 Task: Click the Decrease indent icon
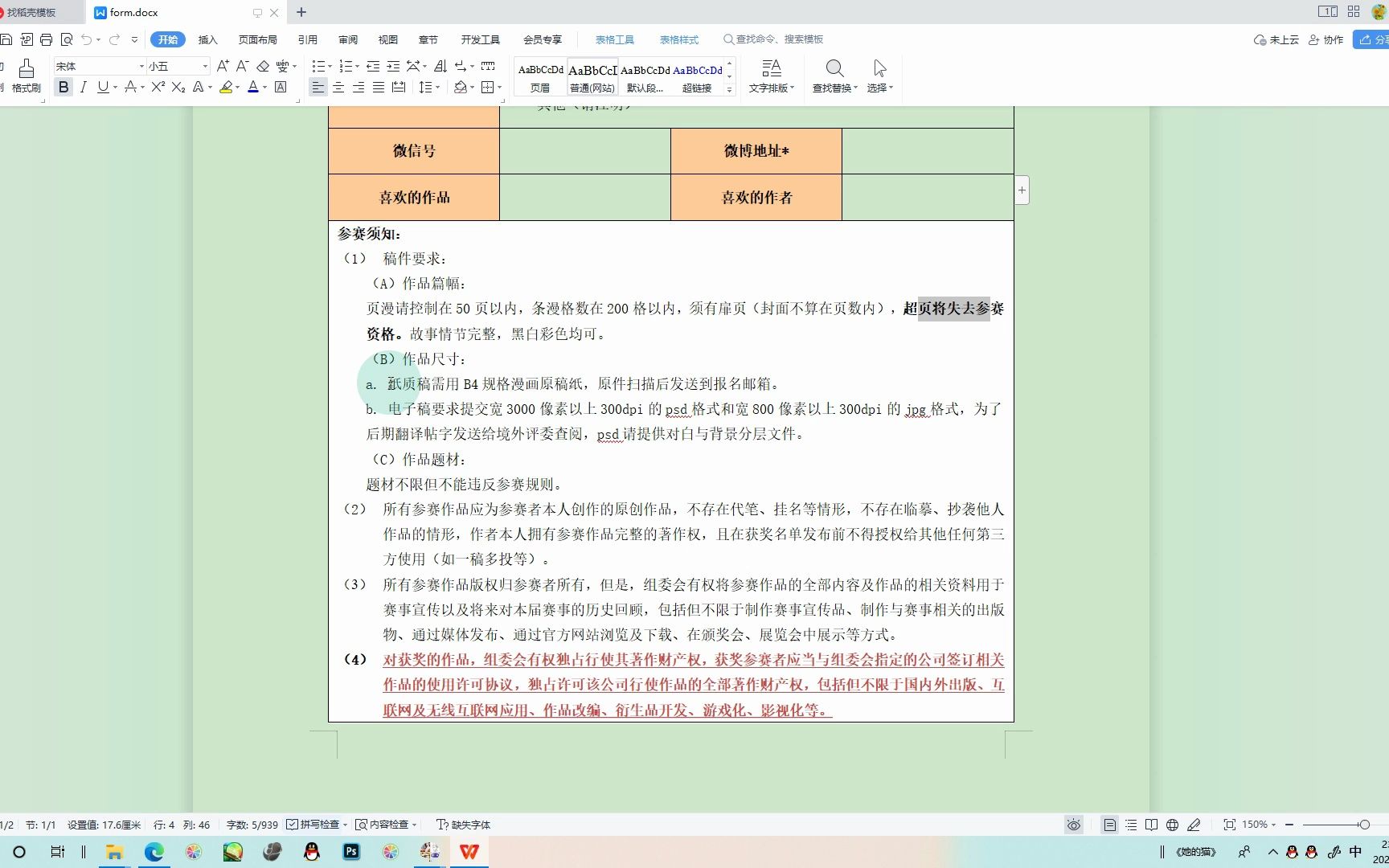pyautogui.click(x=373, y=66)
